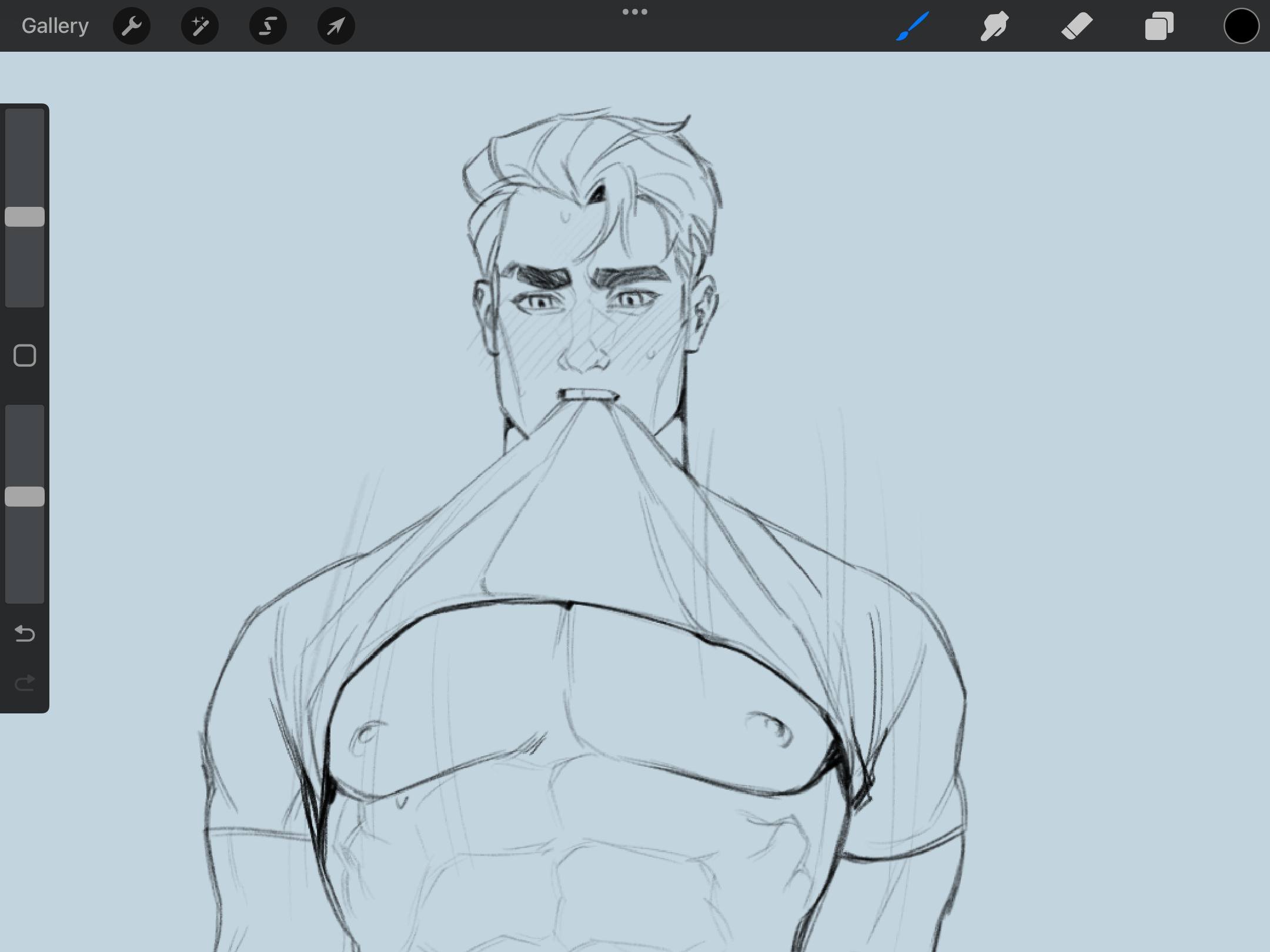The width and height of the screenshot is (1270, 952).
Task: Select the Eraser tool
Action: [1077, 26]
